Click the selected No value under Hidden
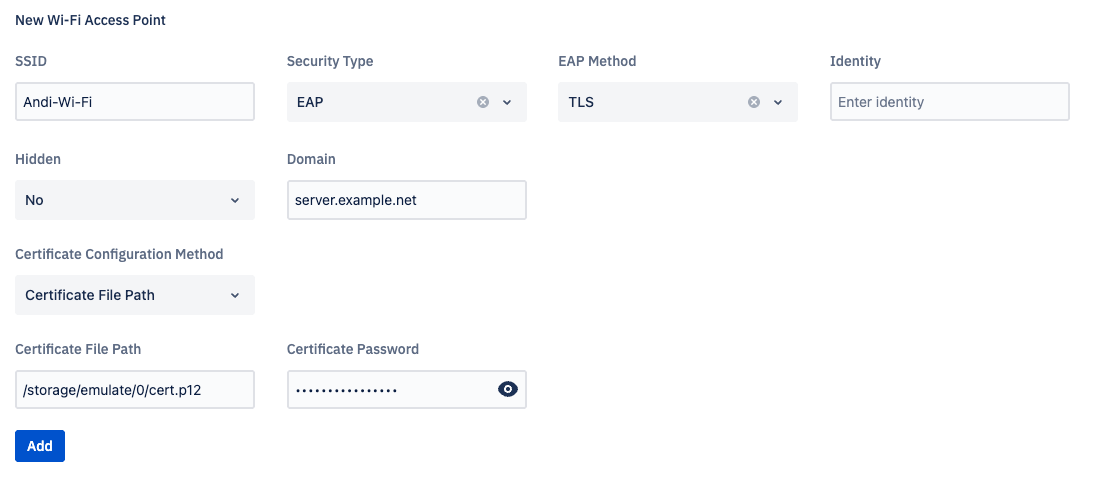1094x492 pixels. click(35, 200)
